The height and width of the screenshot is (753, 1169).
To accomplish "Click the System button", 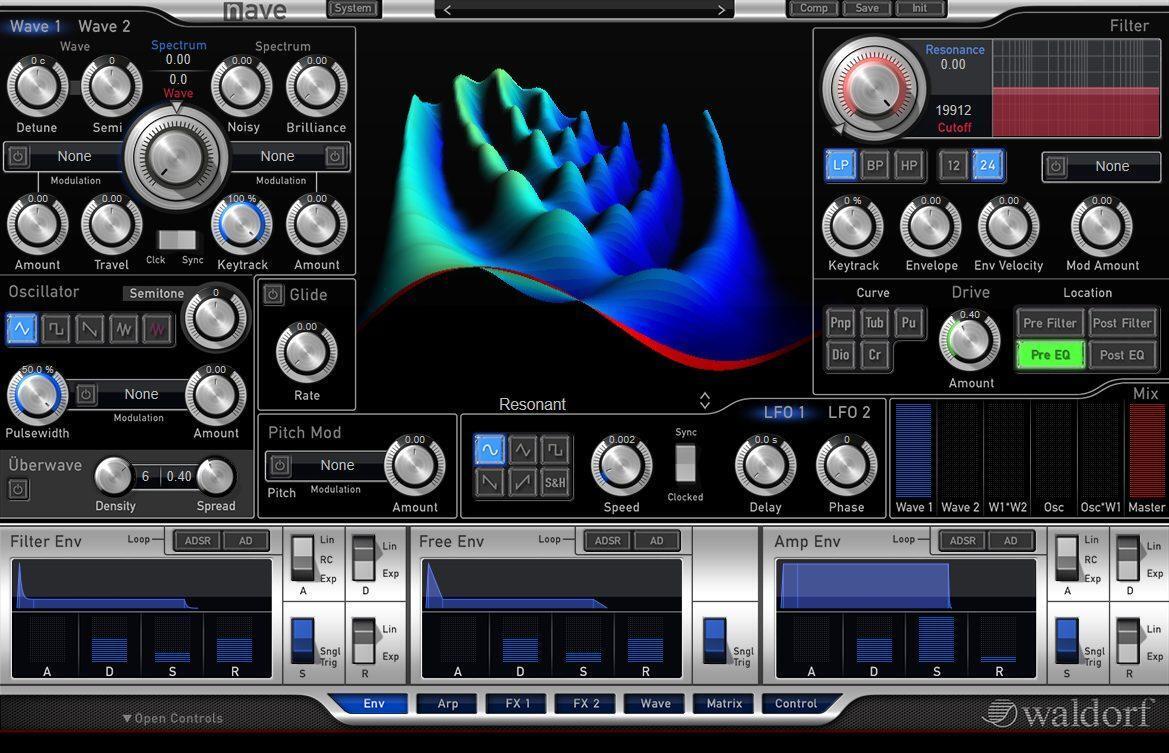I will (x=353, y=9).
